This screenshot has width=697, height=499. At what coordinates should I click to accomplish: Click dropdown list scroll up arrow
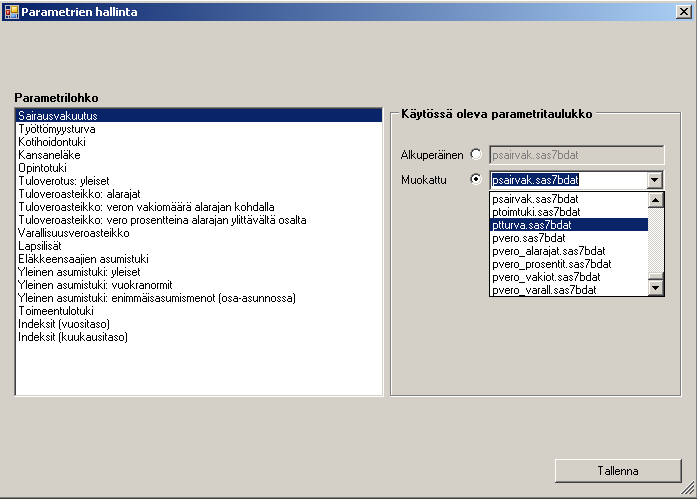click(656, 200)
